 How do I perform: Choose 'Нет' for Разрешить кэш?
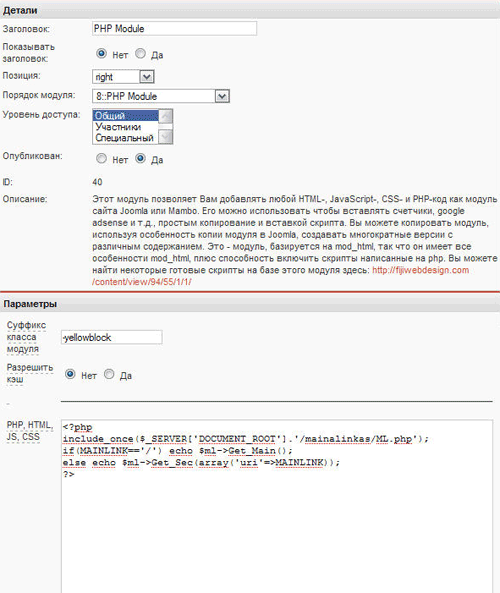pyautogui.click(x=70, y=374)
